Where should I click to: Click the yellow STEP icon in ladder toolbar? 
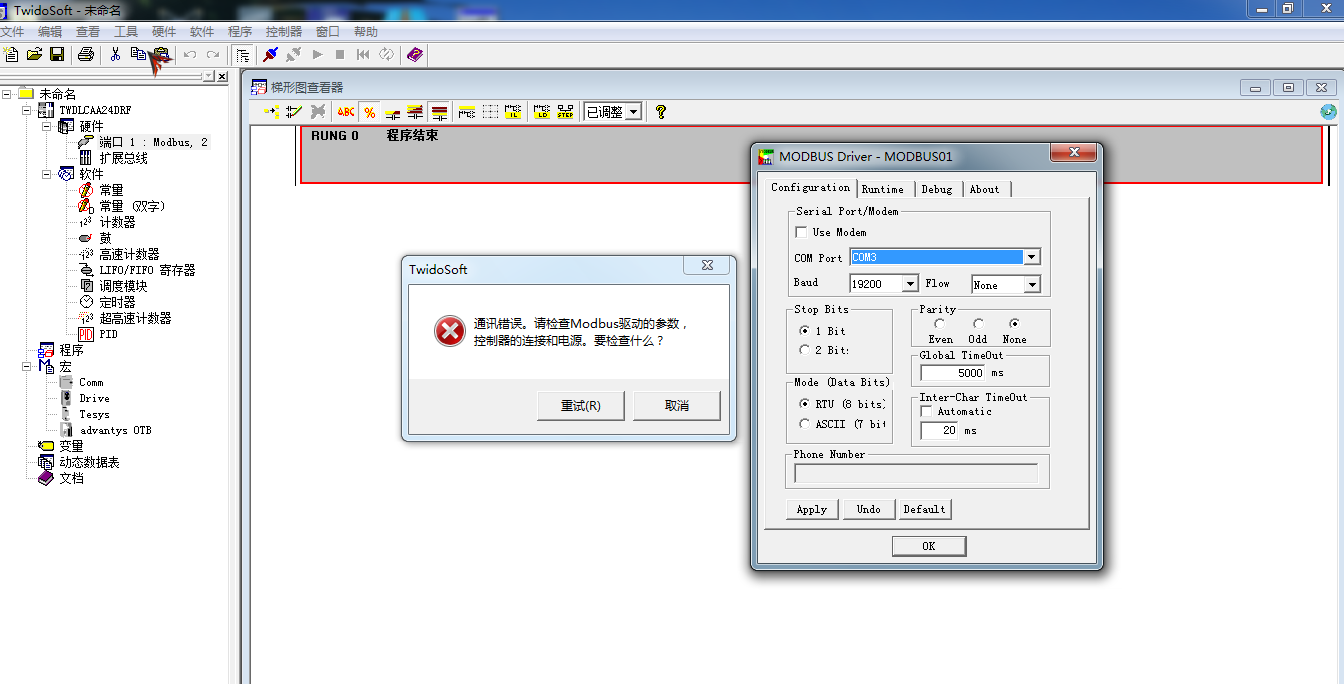(566, 112)
